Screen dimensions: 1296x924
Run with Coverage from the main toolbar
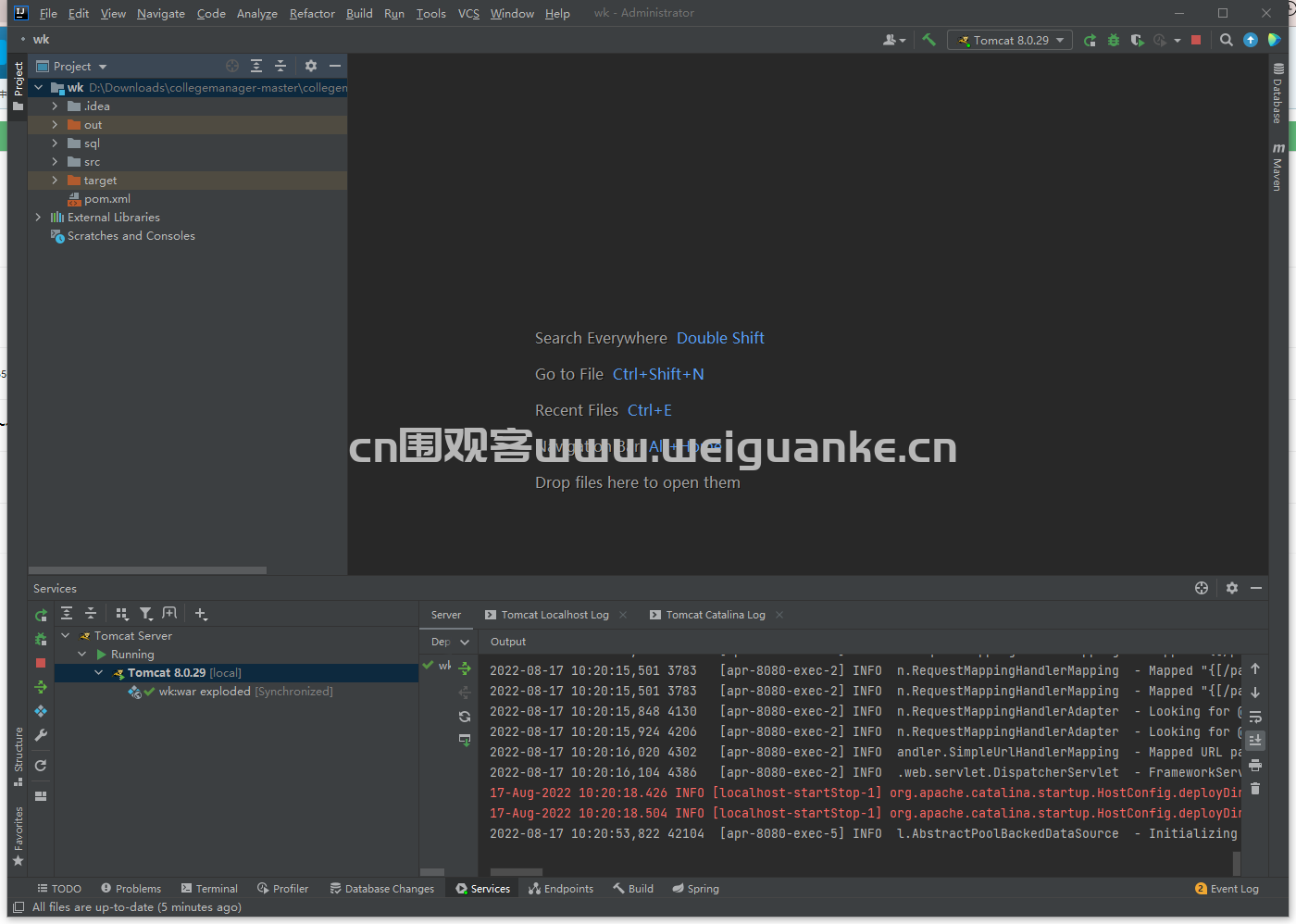(x=1137, y=40)
